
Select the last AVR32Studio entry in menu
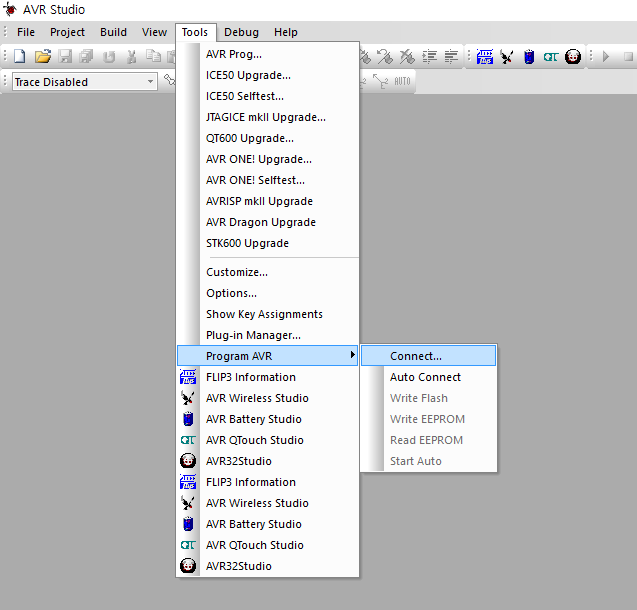(267, 566)
